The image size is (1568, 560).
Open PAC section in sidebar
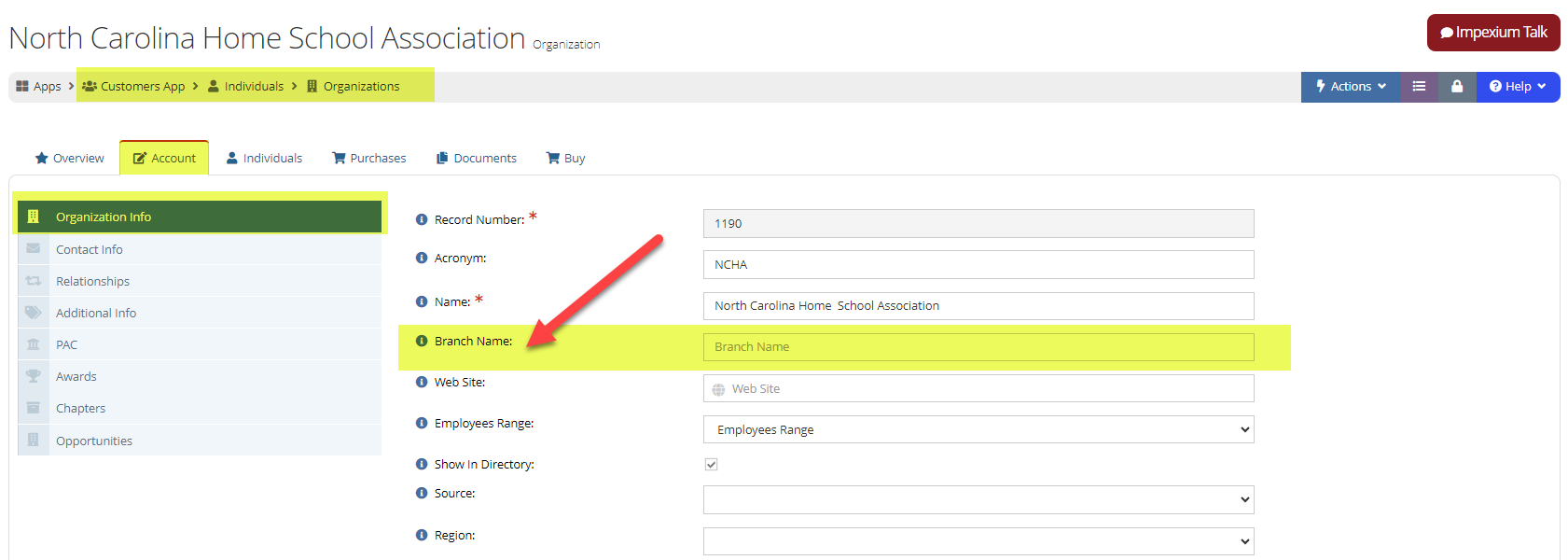pyautogui.click(x=200, y=344)
